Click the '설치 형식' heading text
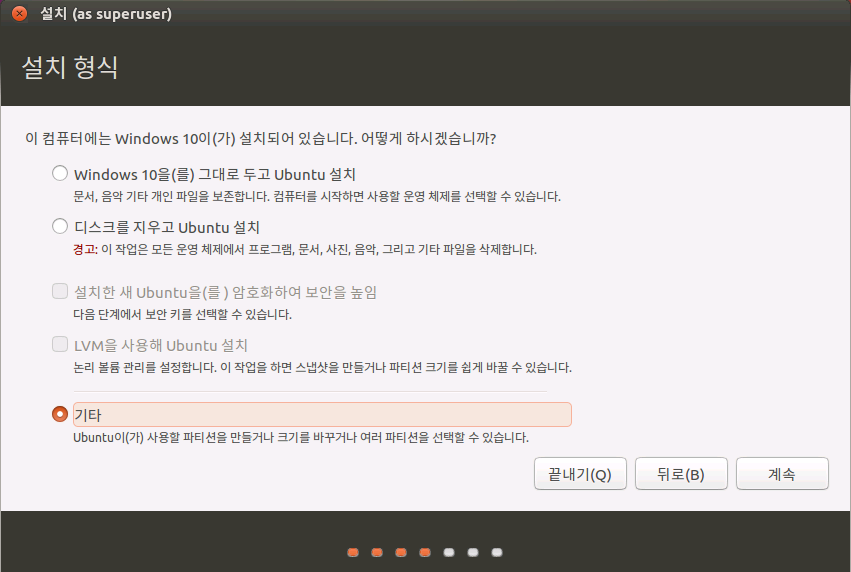The height and width of the screenshot is (572, 851). [x=70, y=67]
